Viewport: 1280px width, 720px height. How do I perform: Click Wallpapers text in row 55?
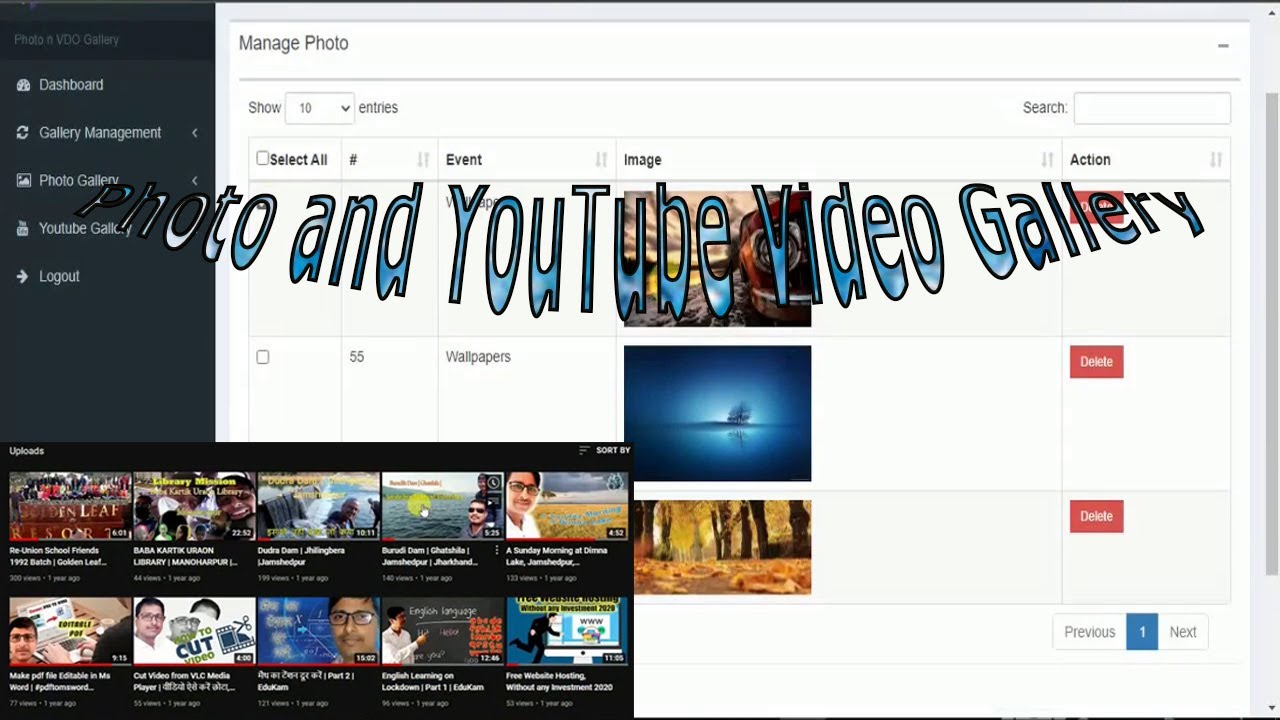pyautogui.click(x=478, y=357)
